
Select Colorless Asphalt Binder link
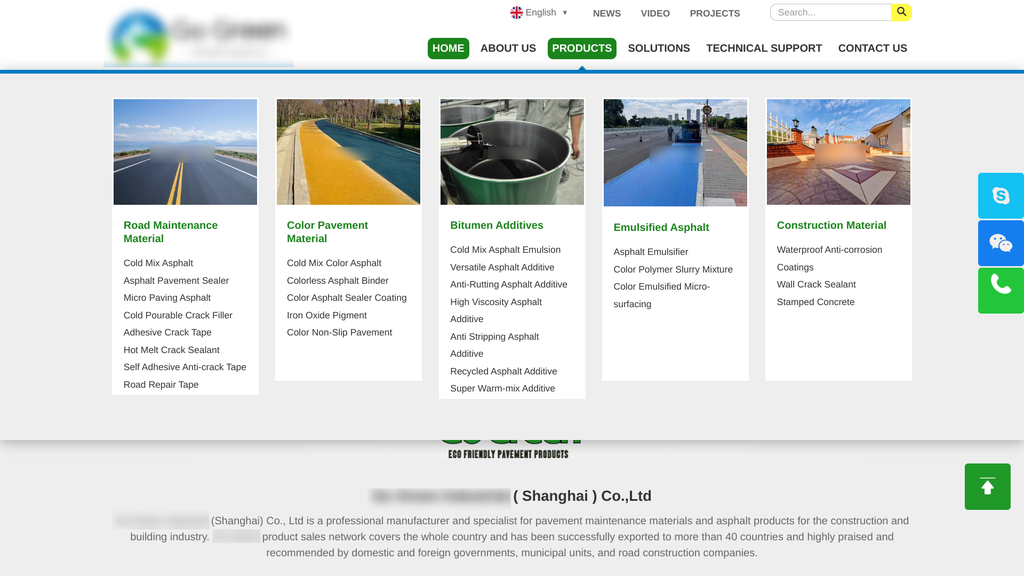click(338, 281)
